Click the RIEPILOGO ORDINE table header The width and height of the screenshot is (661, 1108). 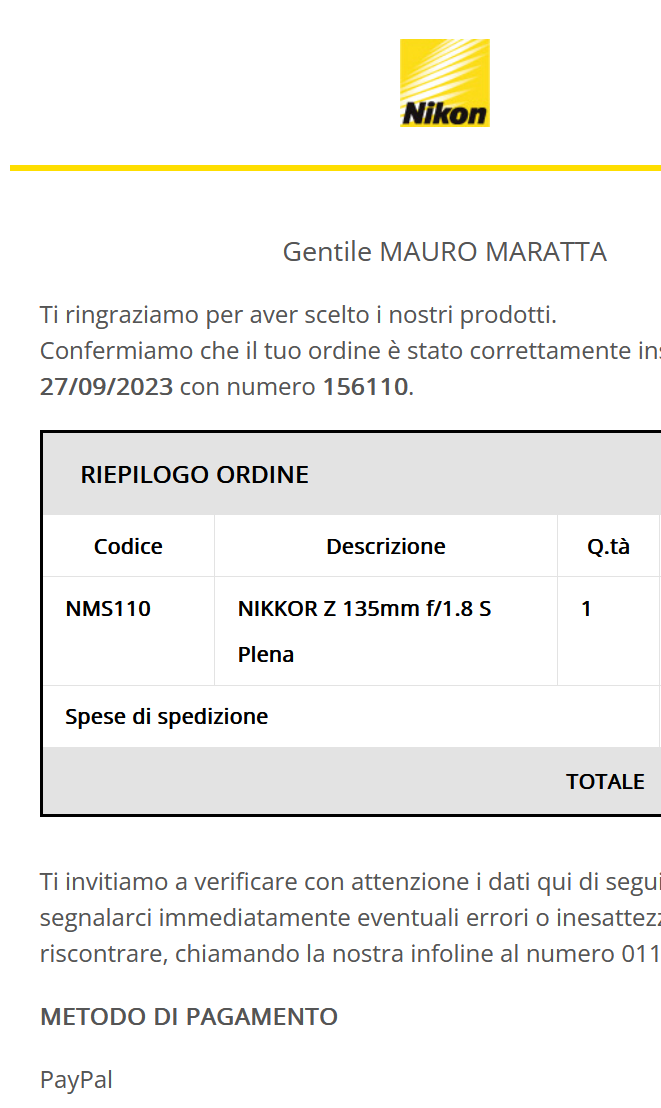(194, 474)
